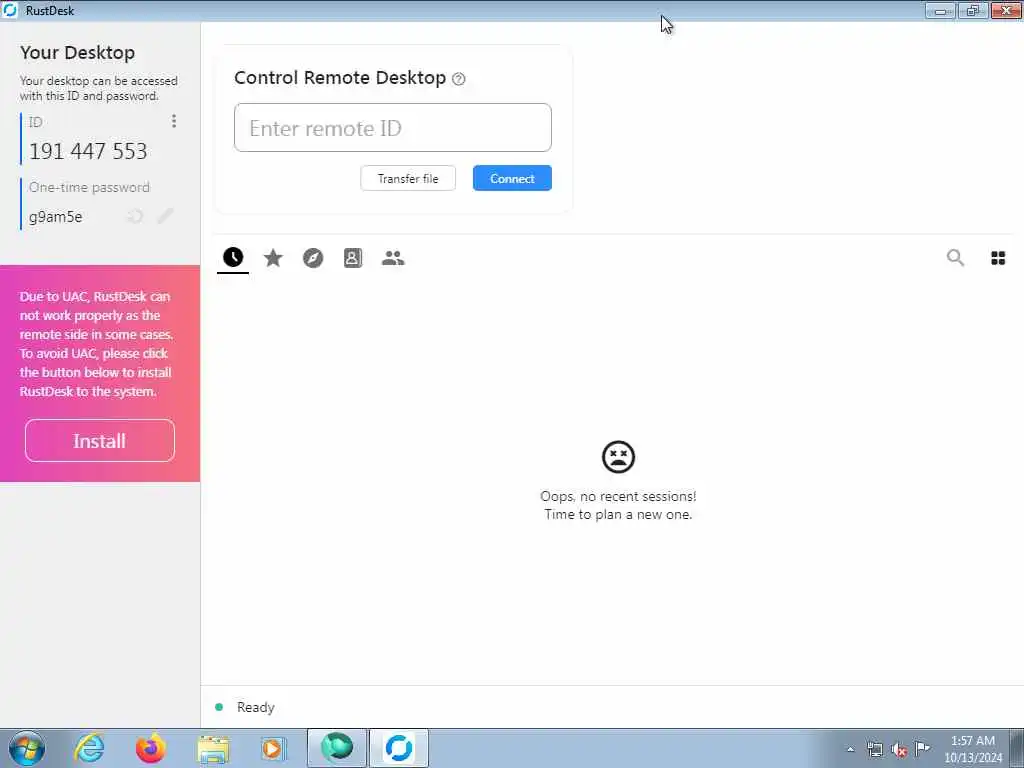
Task: Open Windows Explorer folder in taskbar
Action: click(x=213, y=749)
